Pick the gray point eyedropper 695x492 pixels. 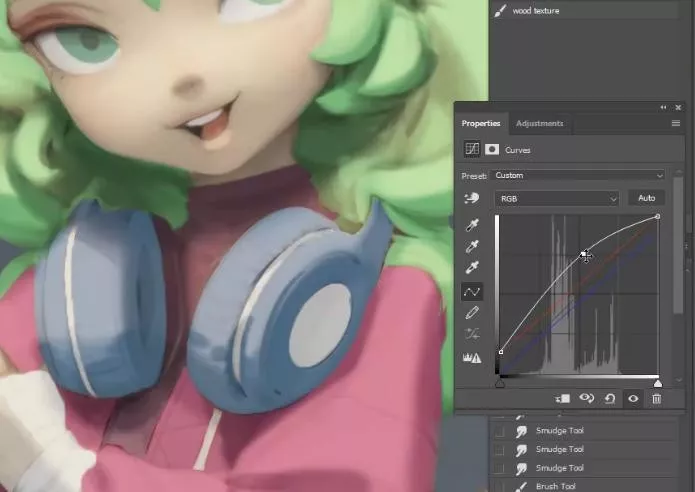(x=471, y=247)
